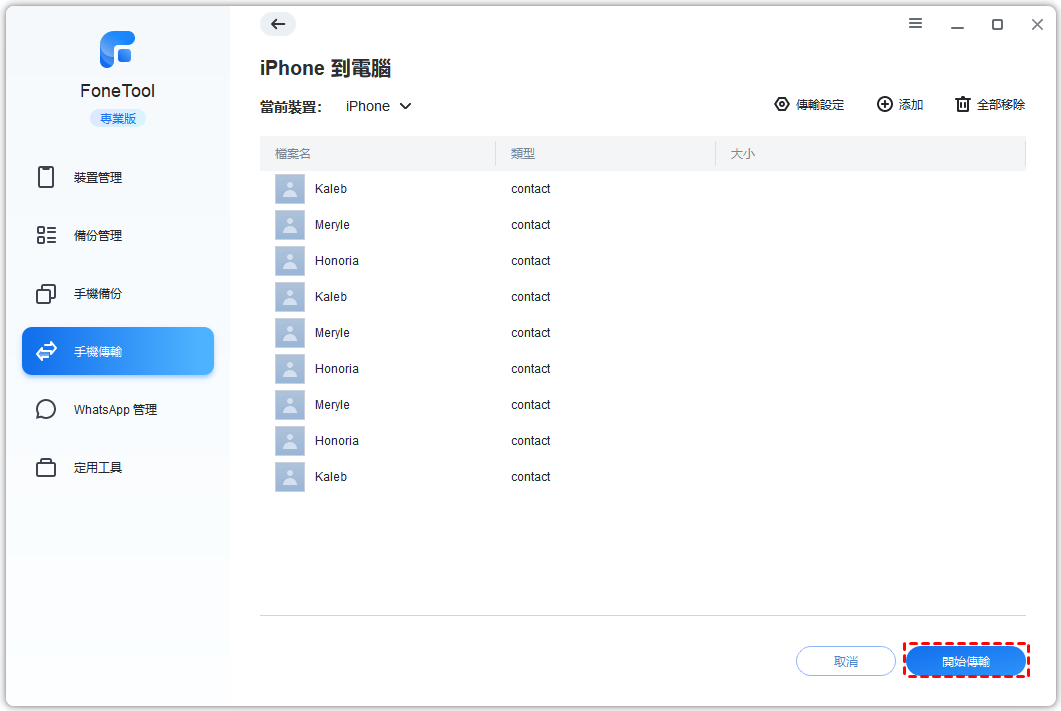Click the WhatsApp 管理 chat icon
Viewport: 1061px width, 711px height.
coord(46,409)
